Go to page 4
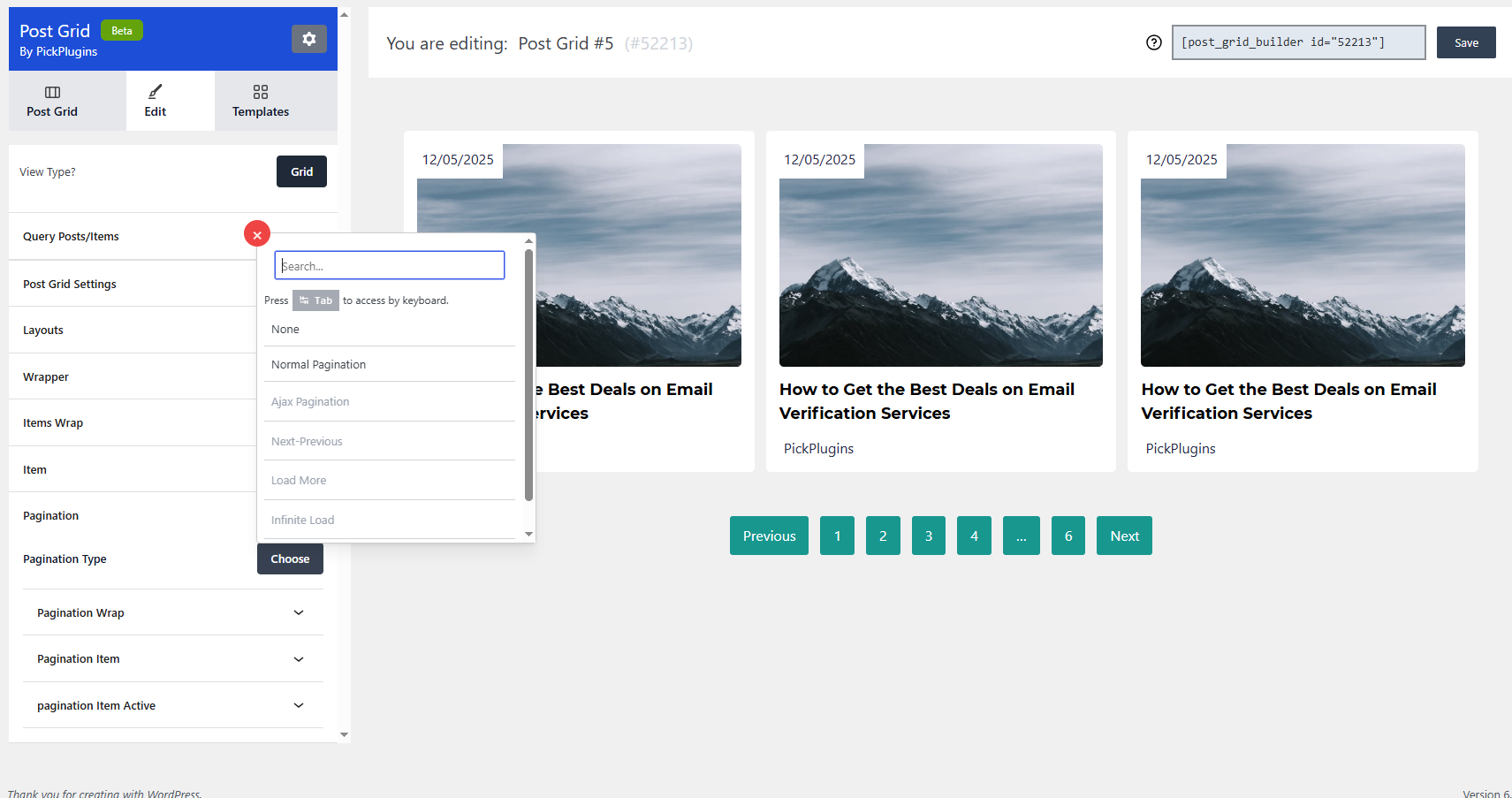The image size is (1512, 798). [x=974, y=536]
